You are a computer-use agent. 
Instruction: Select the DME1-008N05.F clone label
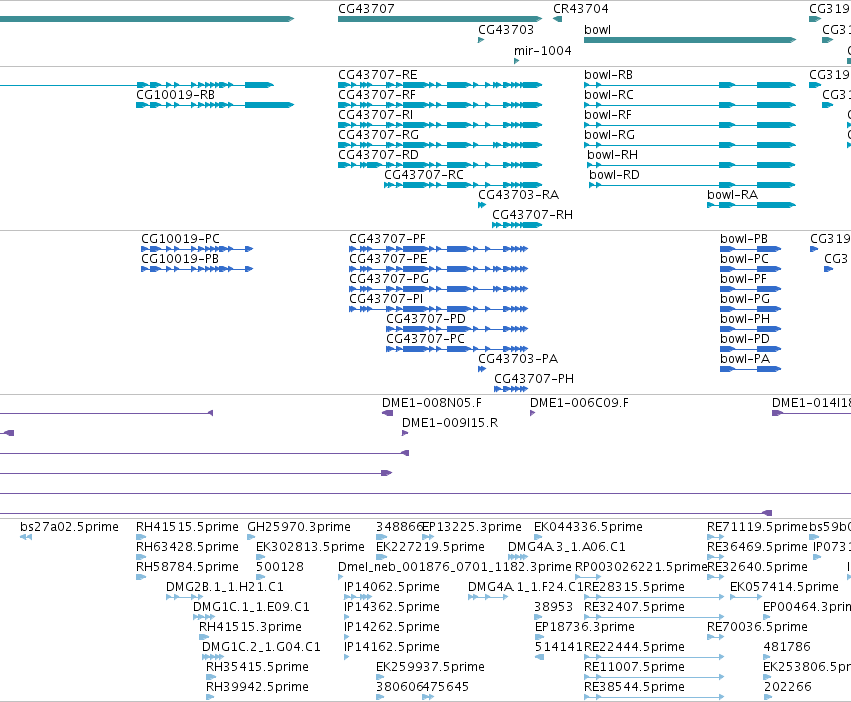point(431,403)
